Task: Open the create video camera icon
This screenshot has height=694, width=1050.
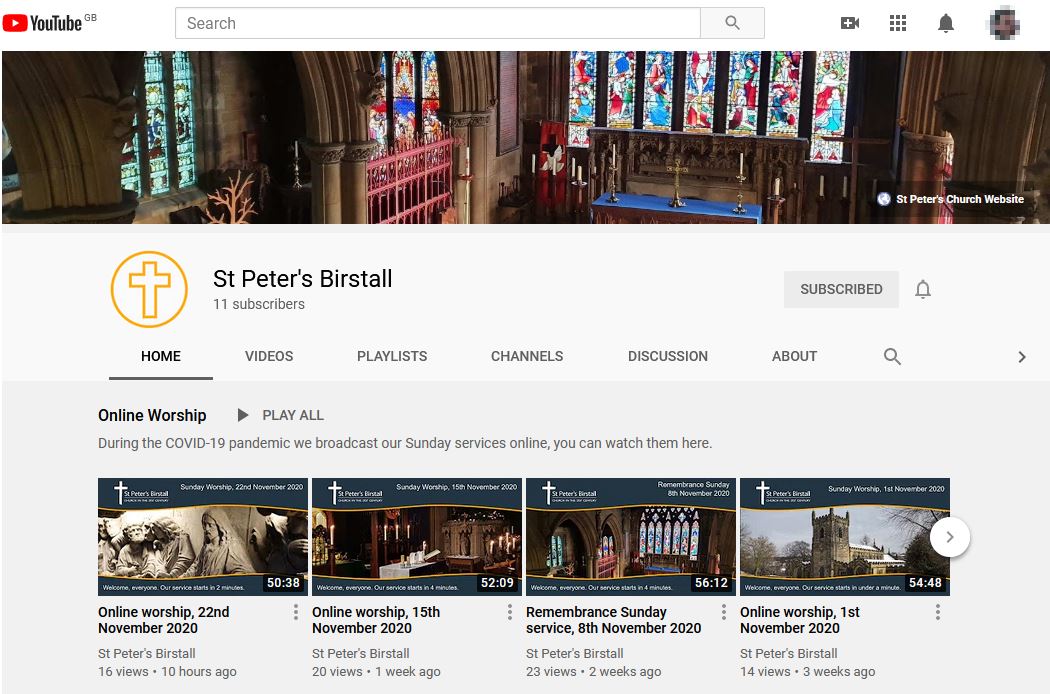Action: tap(850, 23)
